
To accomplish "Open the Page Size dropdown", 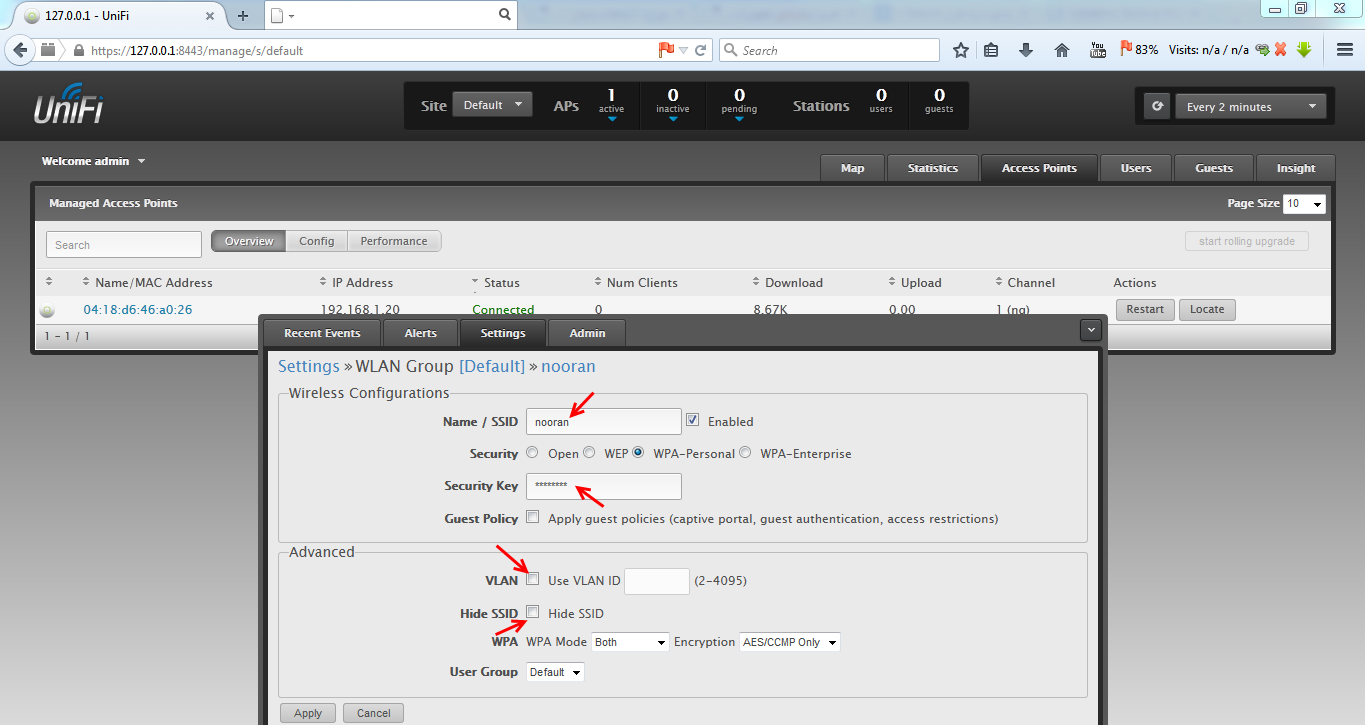I will pyautogui.click(x=1305, y=204).
